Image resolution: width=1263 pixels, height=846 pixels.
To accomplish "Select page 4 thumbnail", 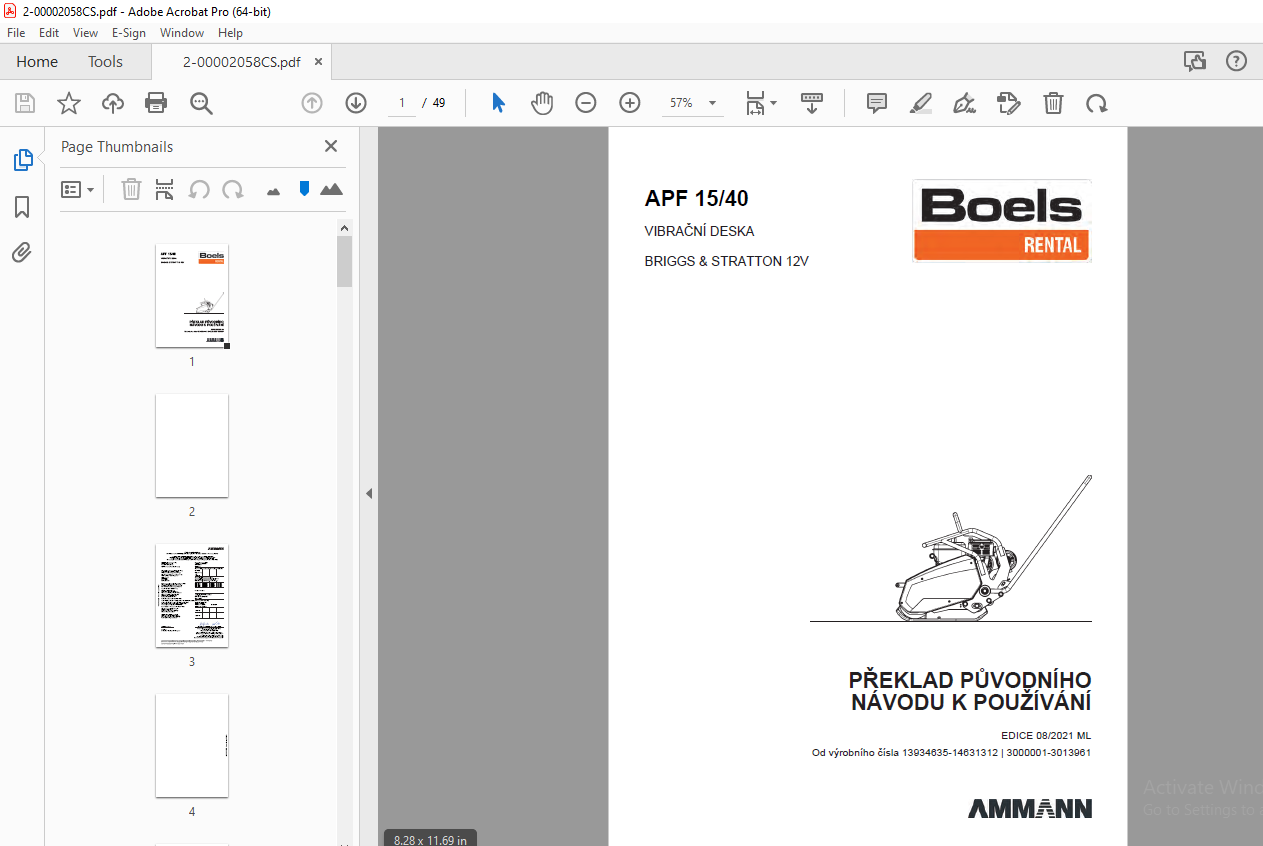I will (x=192, y=746).
